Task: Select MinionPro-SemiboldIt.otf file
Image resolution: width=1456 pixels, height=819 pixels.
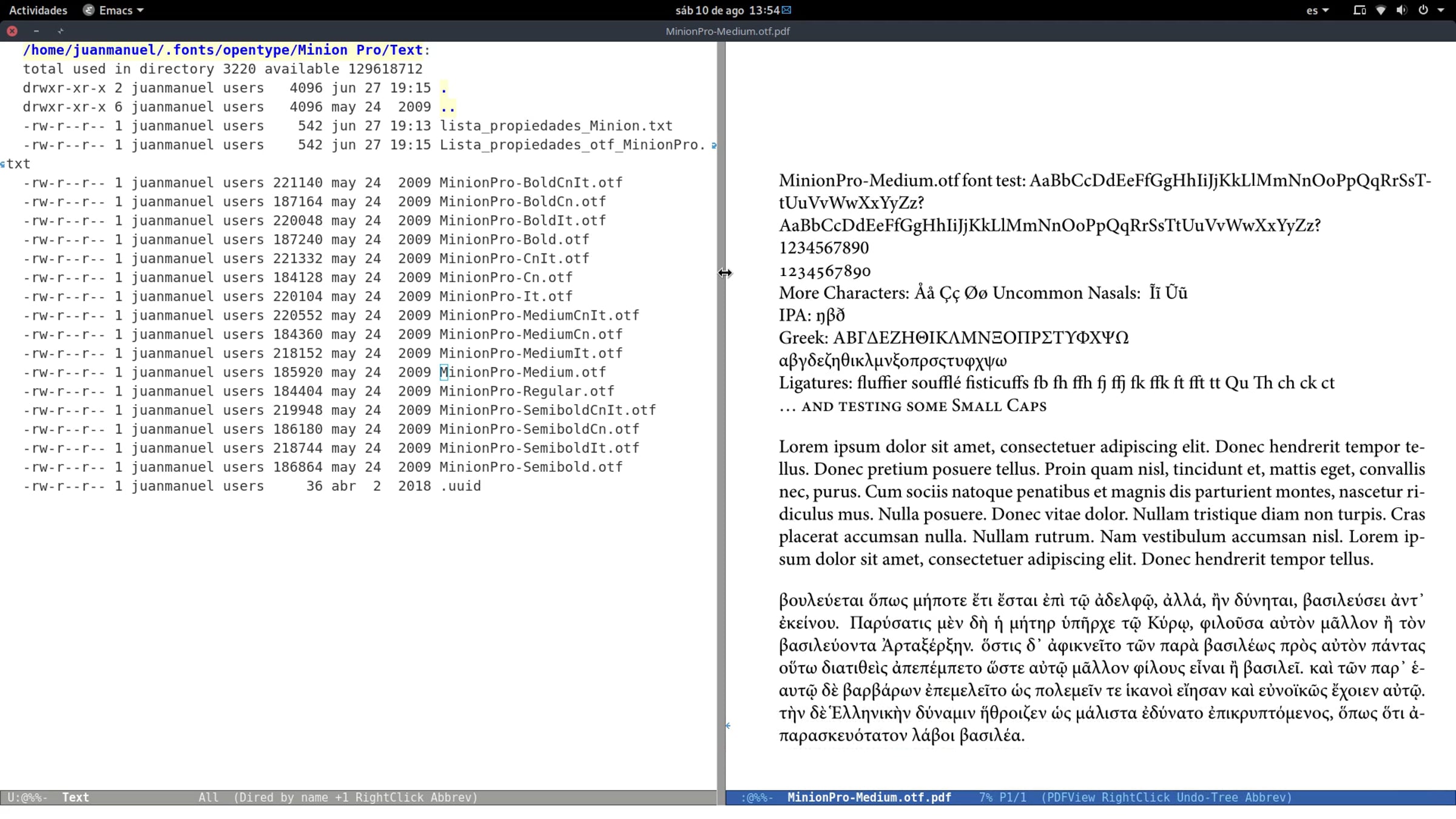Action: pos(540,448)
